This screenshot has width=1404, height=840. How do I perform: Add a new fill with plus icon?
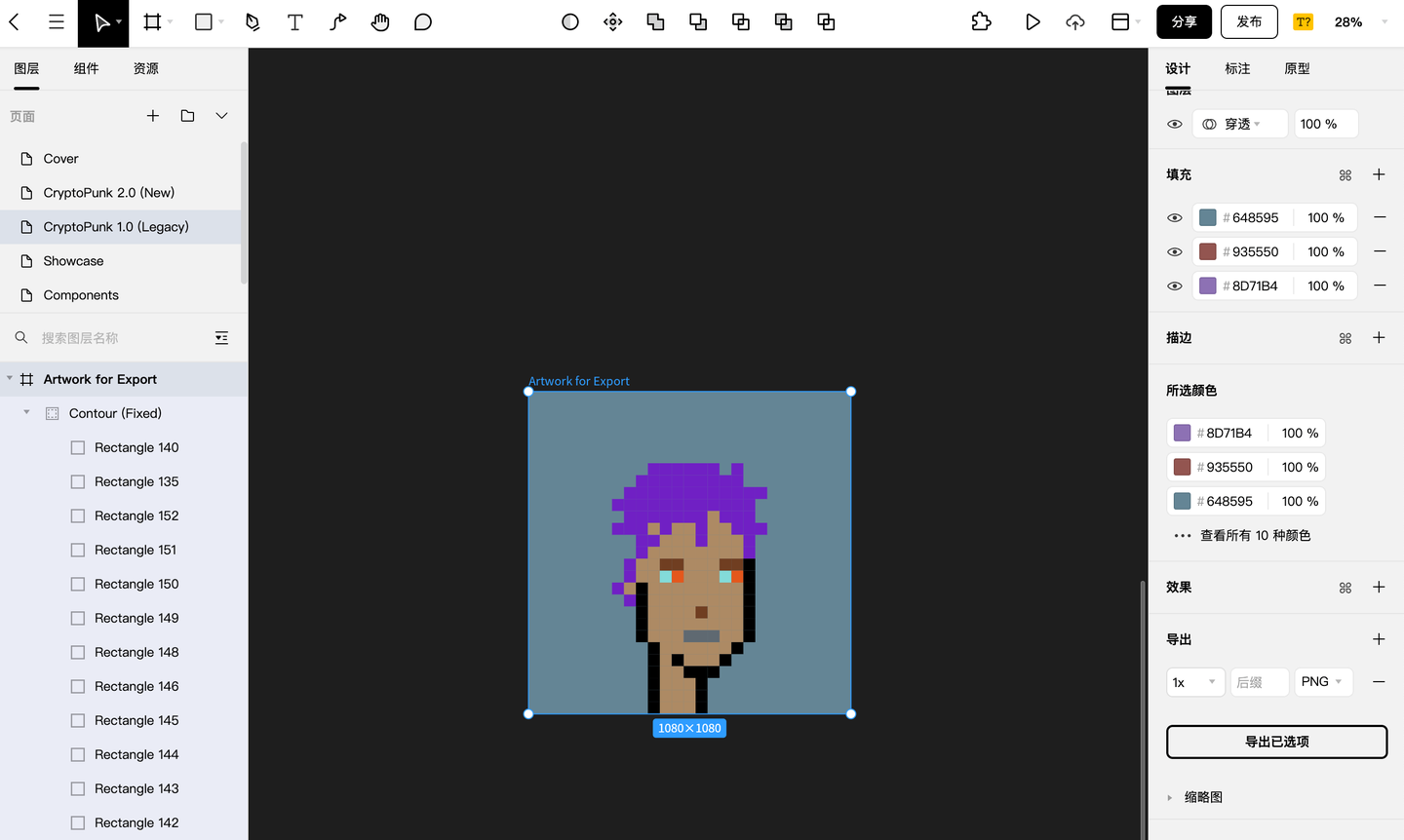pyautogui.click(x=1379, y=174)
